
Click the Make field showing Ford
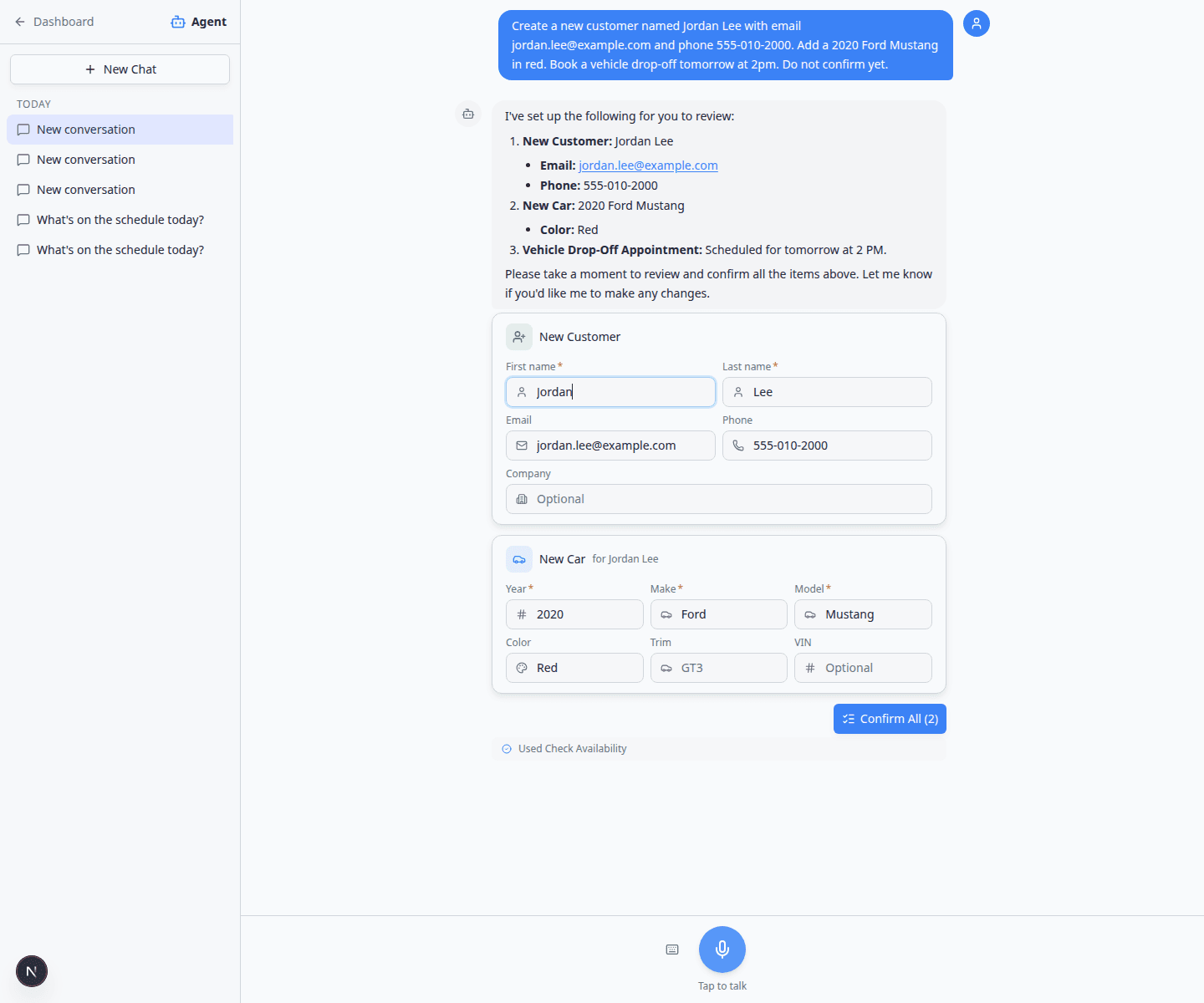[719, 614]
